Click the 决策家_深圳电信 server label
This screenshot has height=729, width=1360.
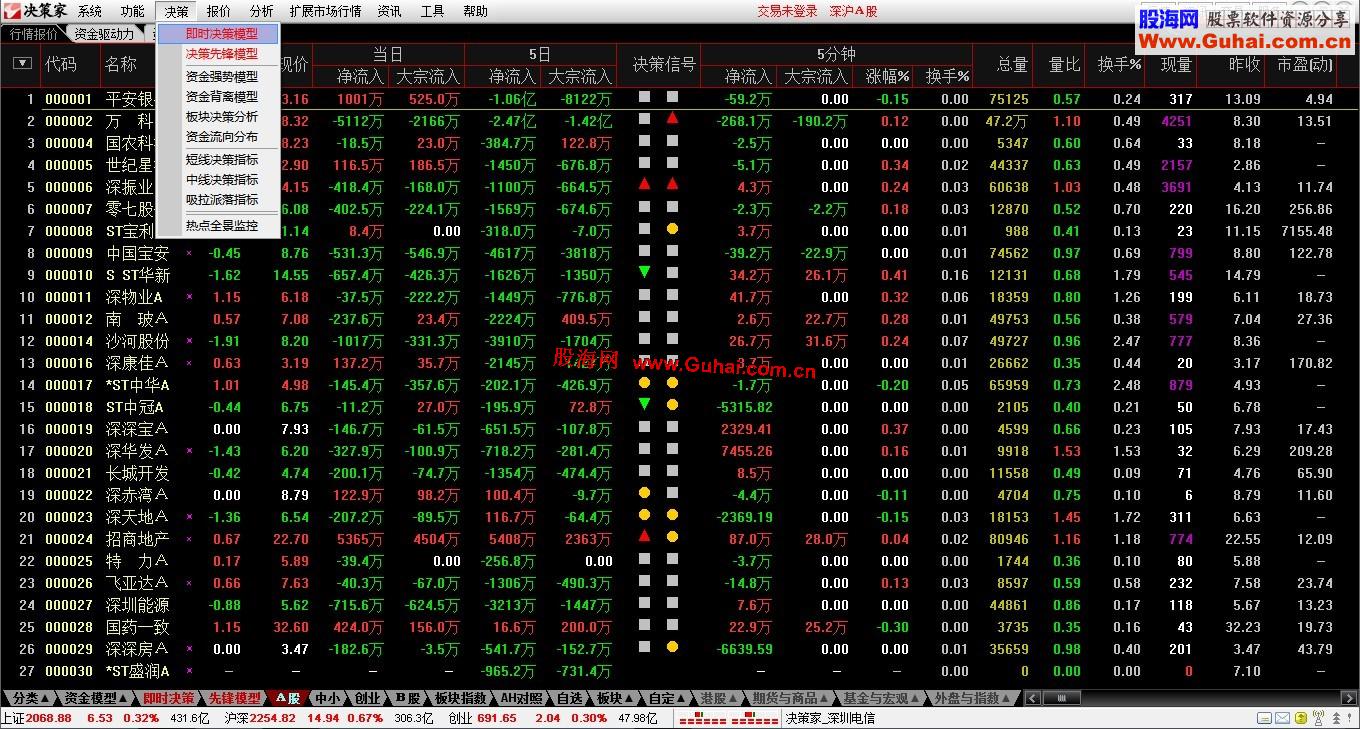[x=830, y=718]
